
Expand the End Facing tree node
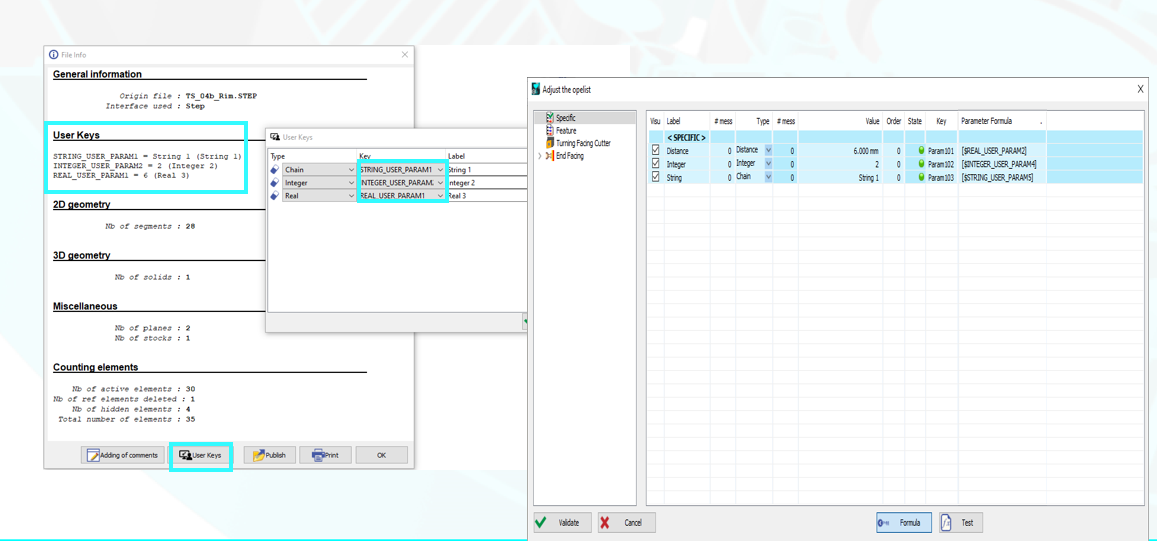pyautogui.click(x=540, y=156)
